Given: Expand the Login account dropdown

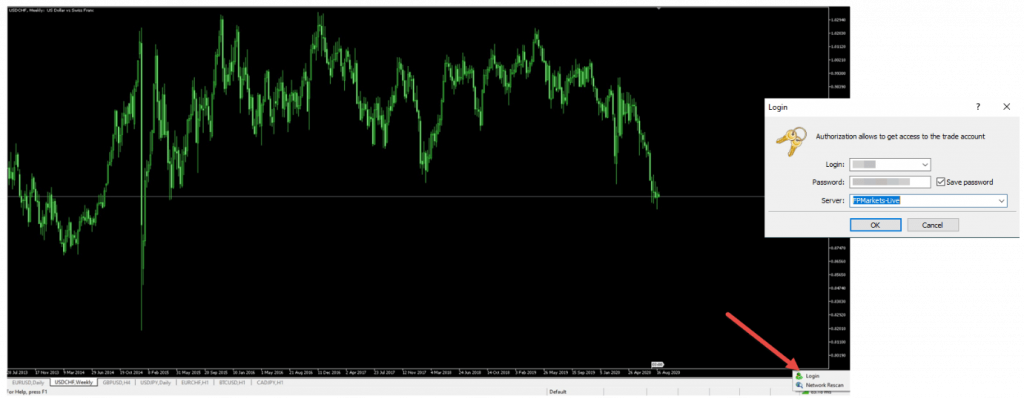Looking at the screenshot, I should click(x=925, y=165).
